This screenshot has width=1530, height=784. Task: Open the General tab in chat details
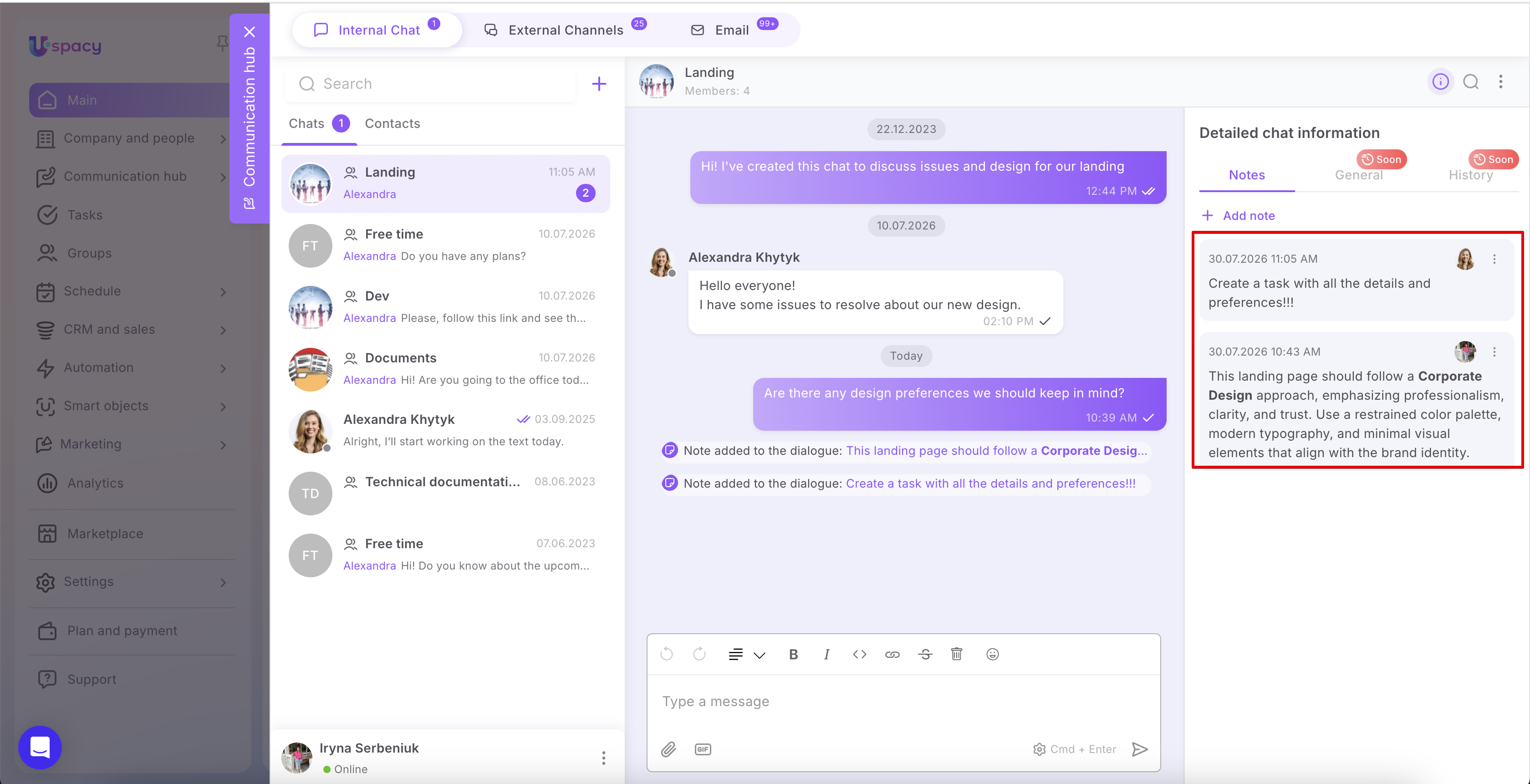[x=1358, y=175]
